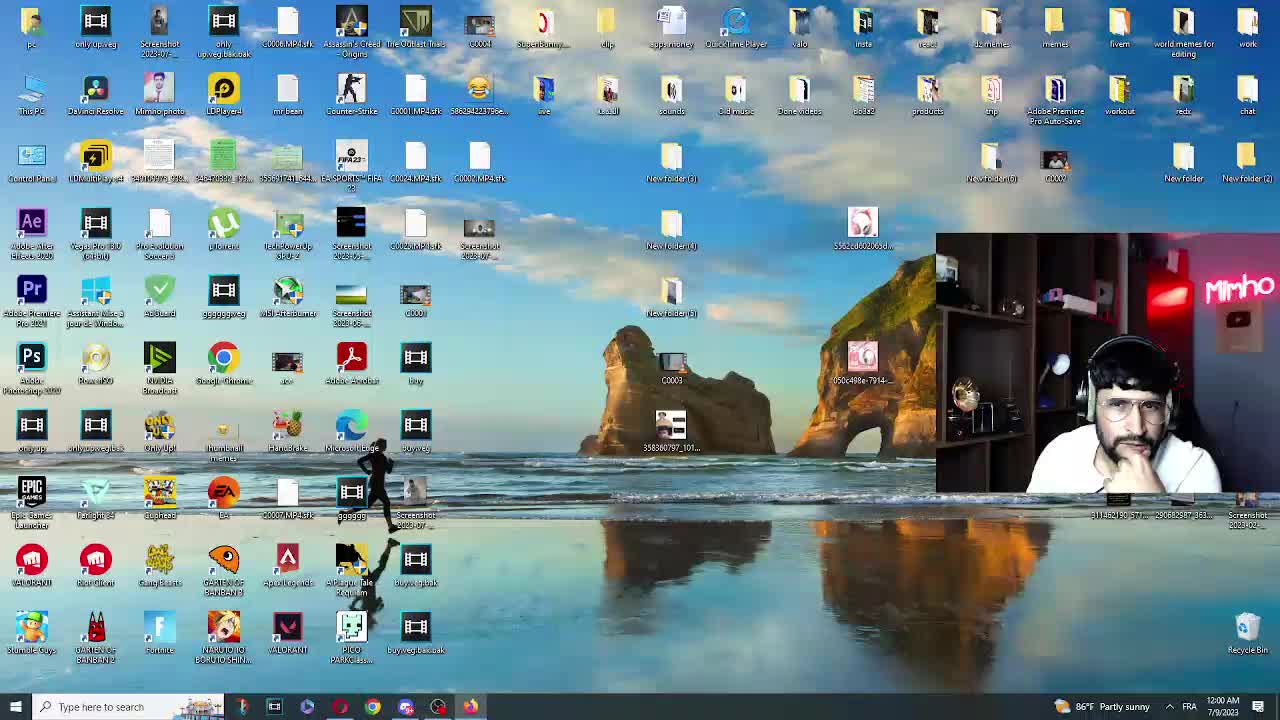Open the notification center from taskbar
1280x720 pixels.
pos(1258,707)
